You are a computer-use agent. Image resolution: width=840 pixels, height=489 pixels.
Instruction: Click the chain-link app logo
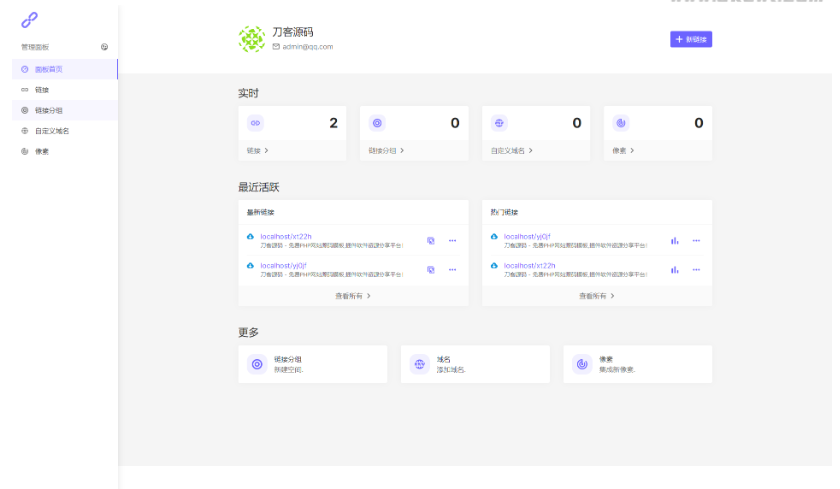(x=29, y=20)
